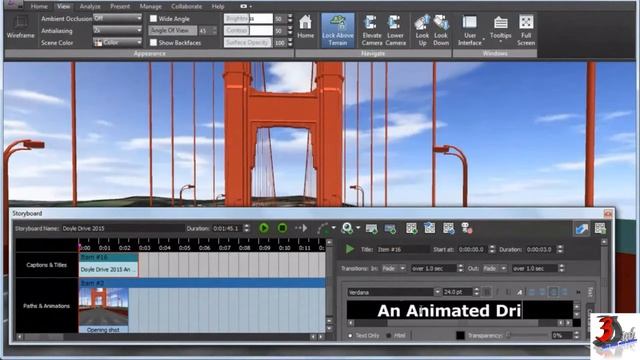The image size is (640, 360).
Task: Stop storyboard playback with green stop button
Action: click(x=282, y=228)
